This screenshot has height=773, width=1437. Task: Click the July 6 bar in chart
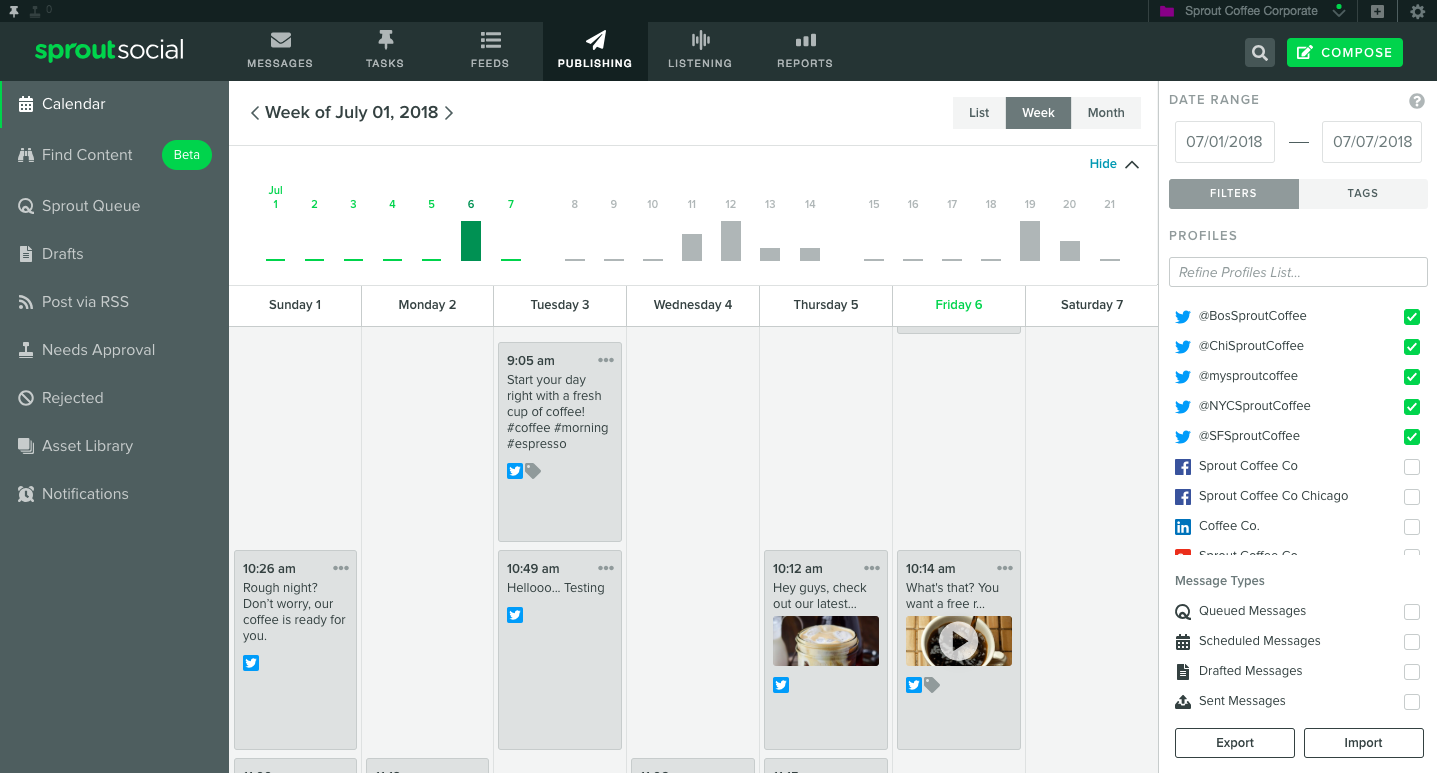point(471,241)
